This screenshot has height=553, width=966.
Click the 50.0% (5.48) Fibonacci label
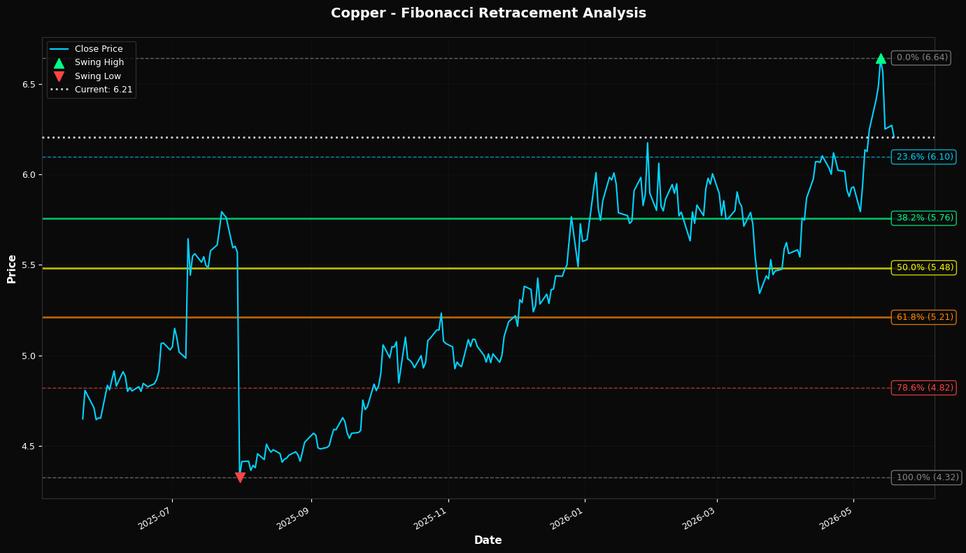pyautogui.click(x=924, y=268)
